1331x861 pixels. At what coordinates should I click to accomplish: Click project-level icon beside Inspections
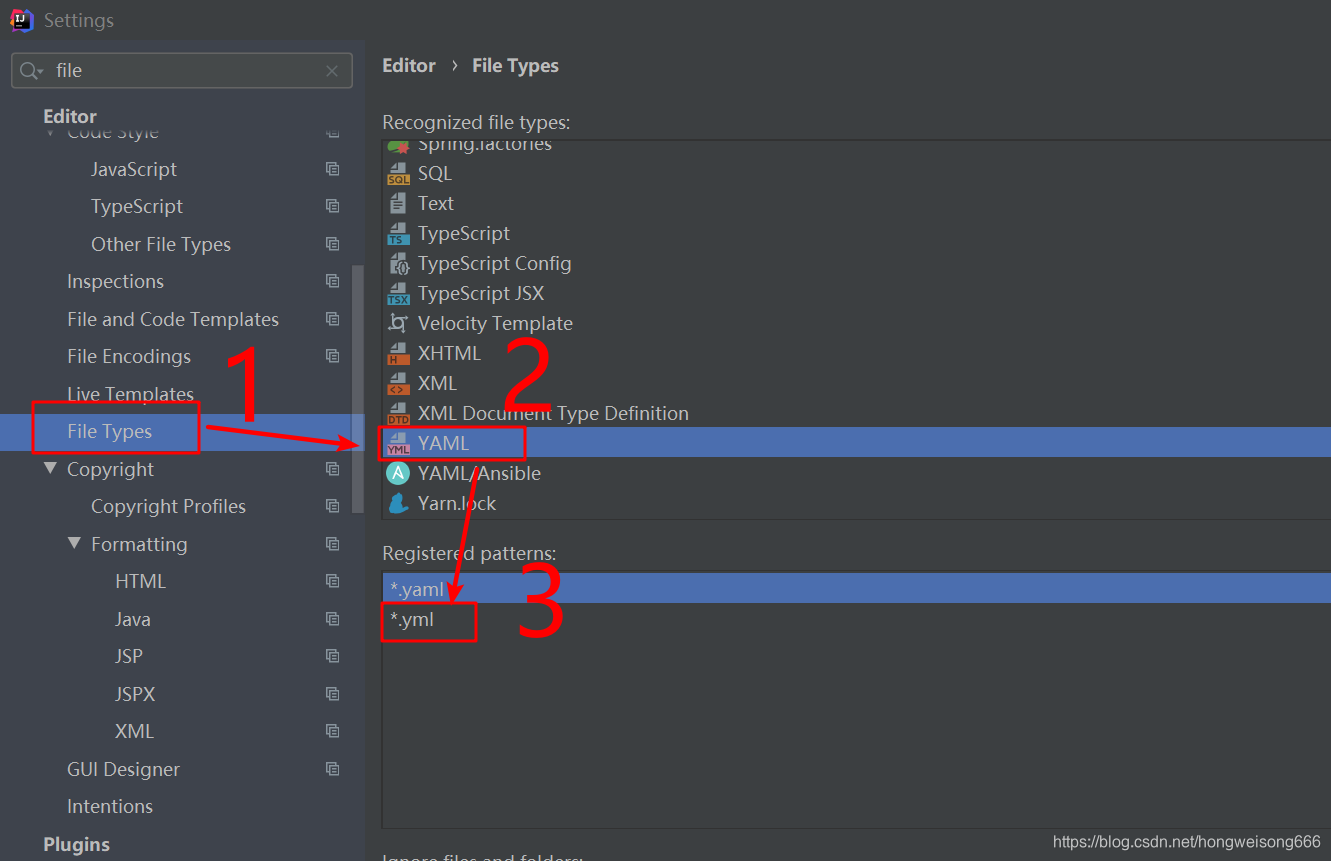pos(333,282)
